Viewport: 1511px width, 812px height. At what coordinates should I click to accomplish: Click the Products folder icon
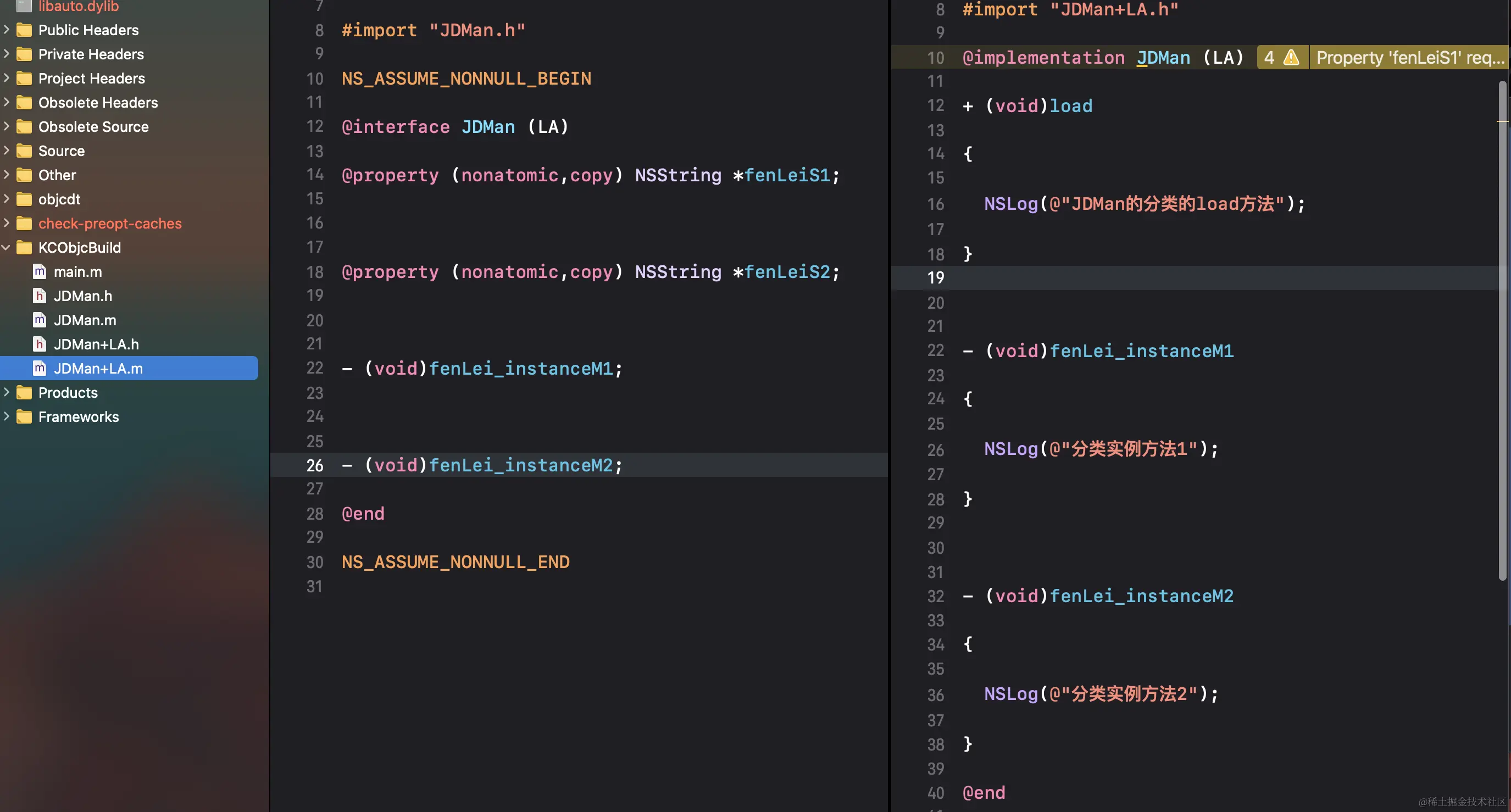[24, 392]
